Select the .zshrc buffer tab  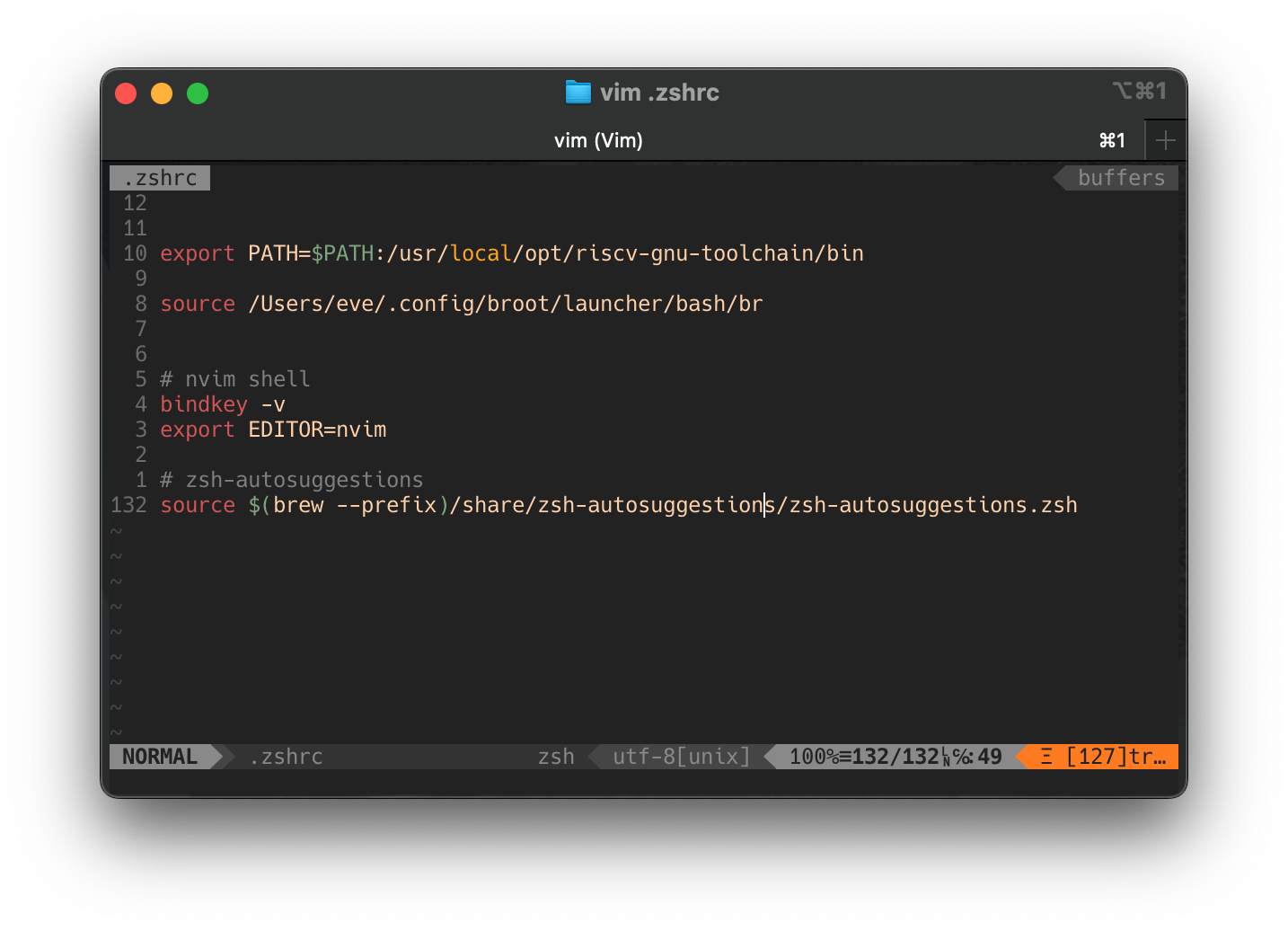(159, 177)
